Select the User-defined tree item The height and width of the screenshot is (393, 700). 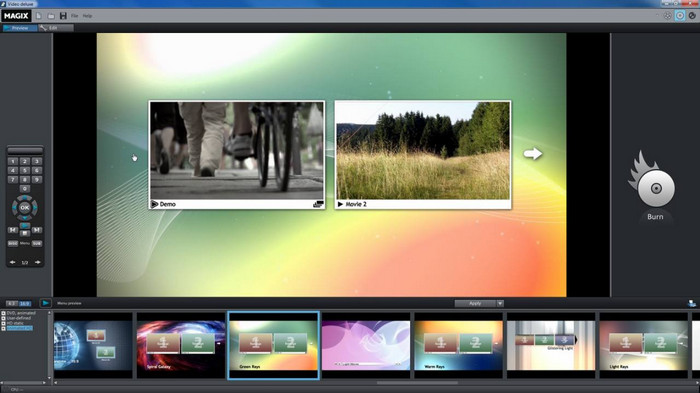[19, 318]
